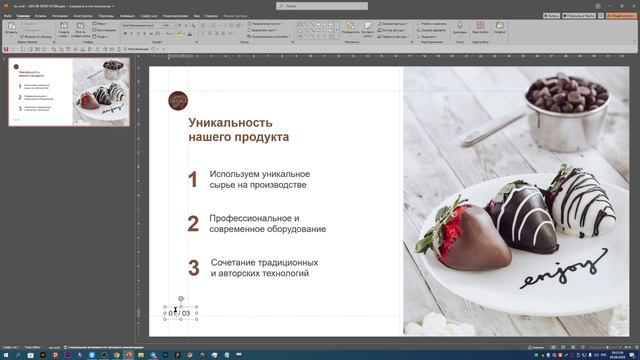Click the title "Уникальность нашего продукта"

point(238,129)
